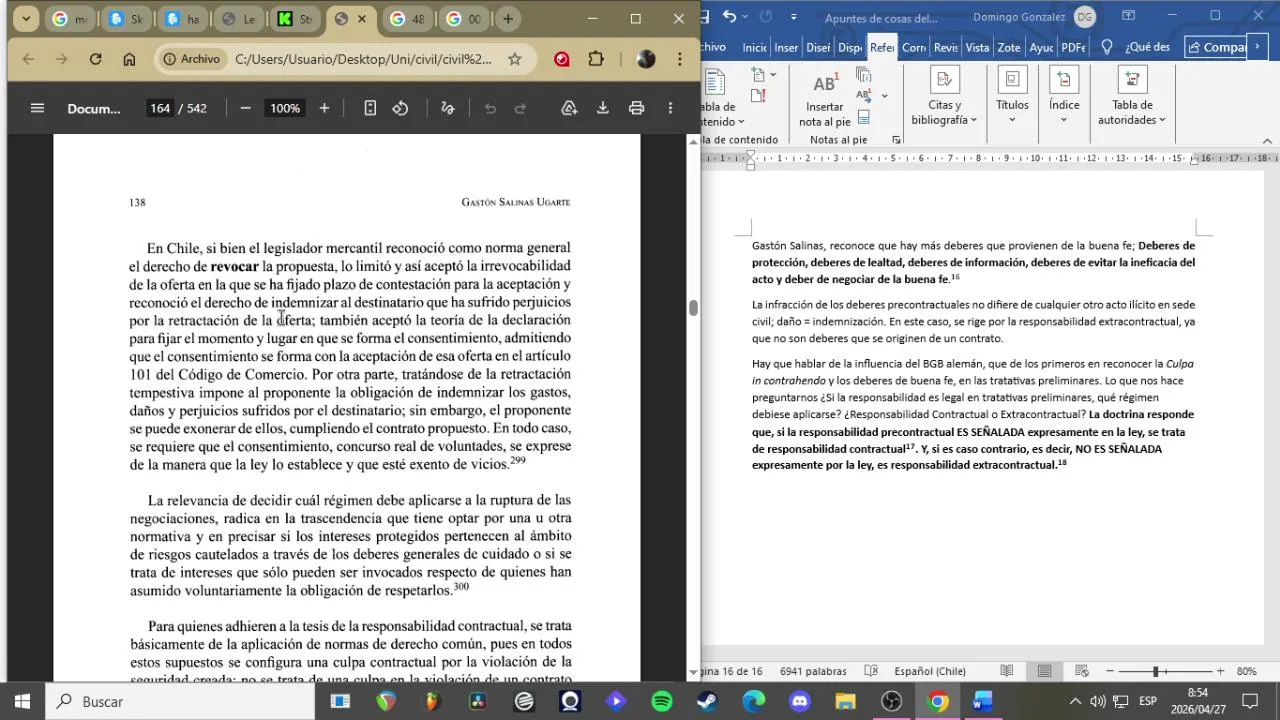This screenshot has height=720, width=1280.
Task: Expand Tabla de autoridades dropdown
Action: point(1162,120)
